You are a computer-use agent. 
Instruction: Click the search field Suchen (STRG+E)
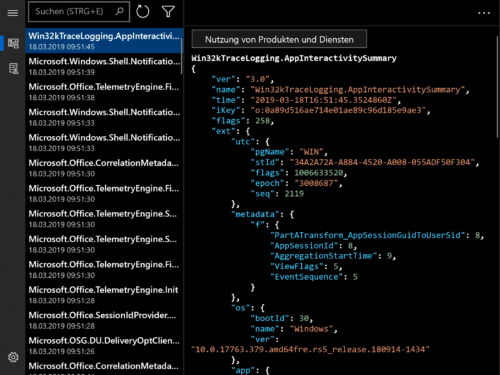point(79,12)
